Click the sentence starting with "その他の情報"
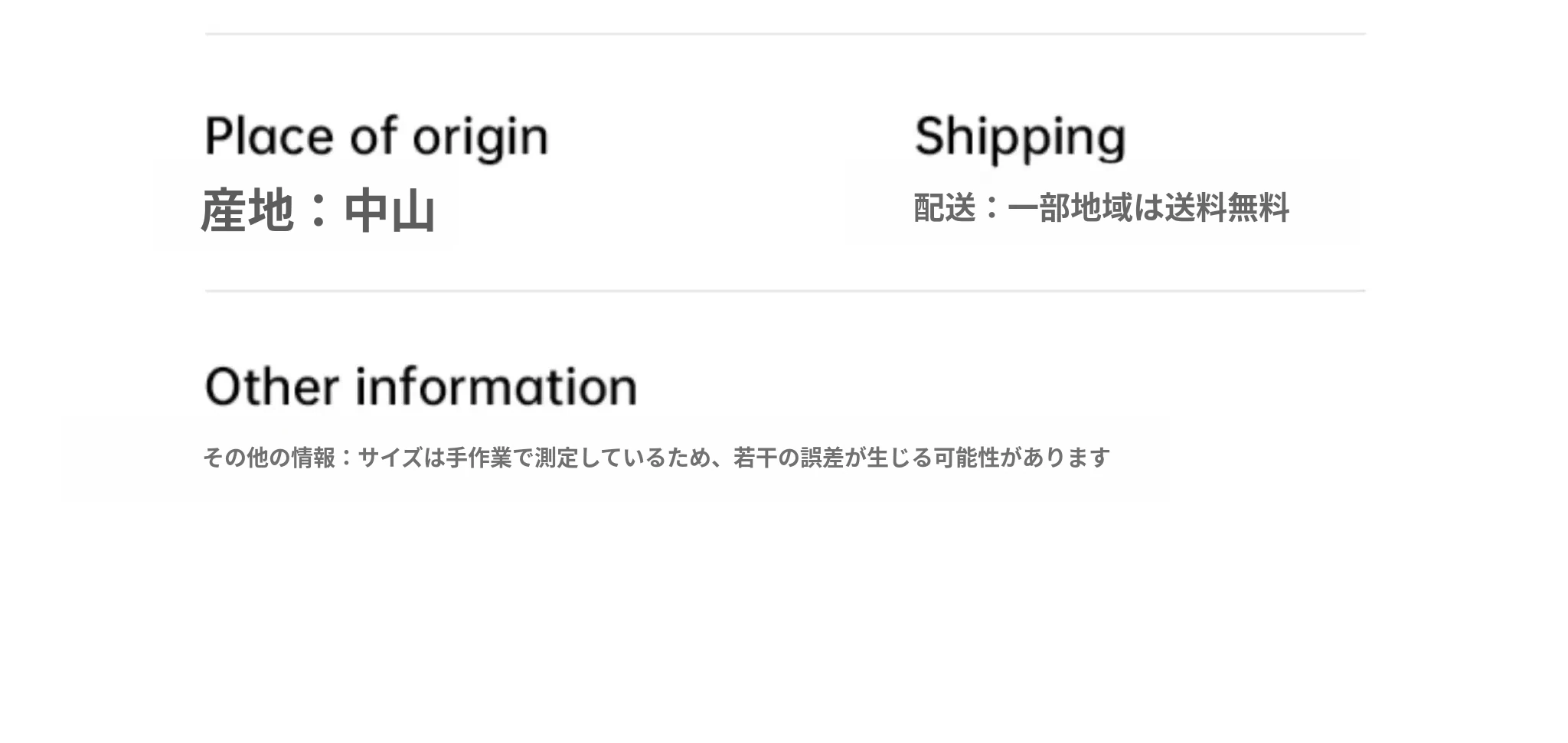Screen dimensions: 1568x743 pos(656,458)
